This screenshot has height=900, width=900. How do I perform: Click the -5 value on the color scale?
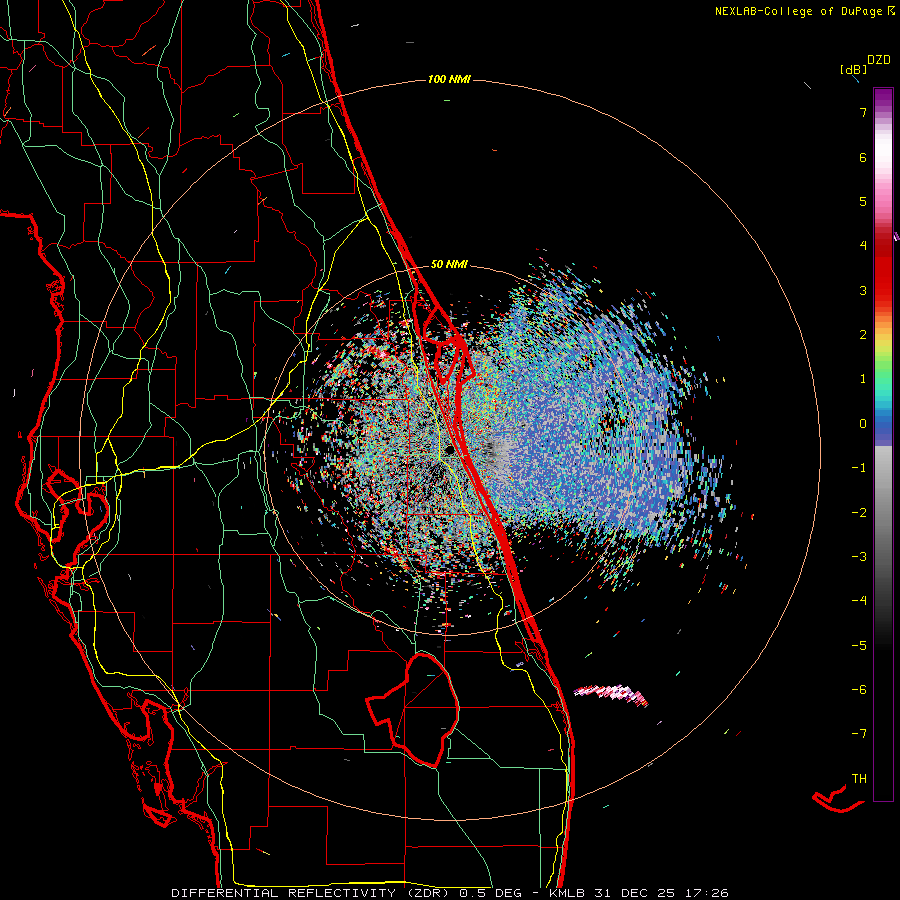(859, 646)
